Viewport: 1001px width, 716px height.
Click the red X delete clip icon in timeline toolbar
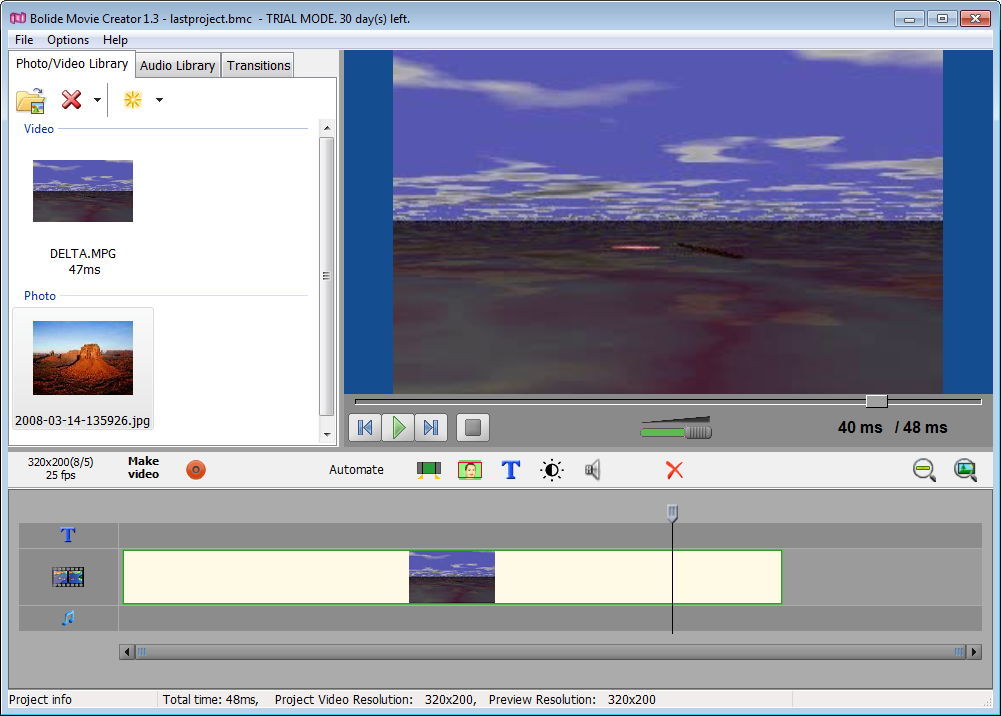674,470
